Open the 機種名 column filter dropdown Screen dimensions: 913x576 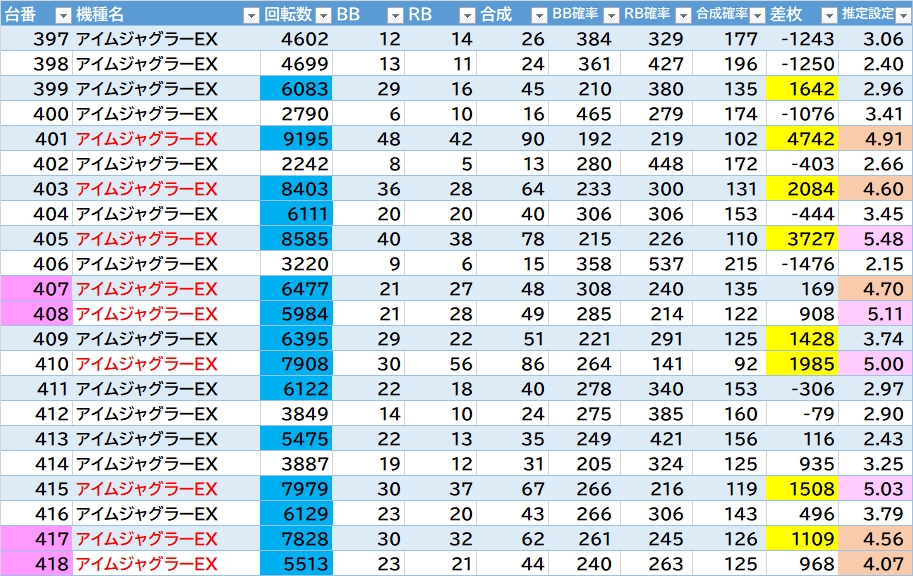click(x=251, y=15)
